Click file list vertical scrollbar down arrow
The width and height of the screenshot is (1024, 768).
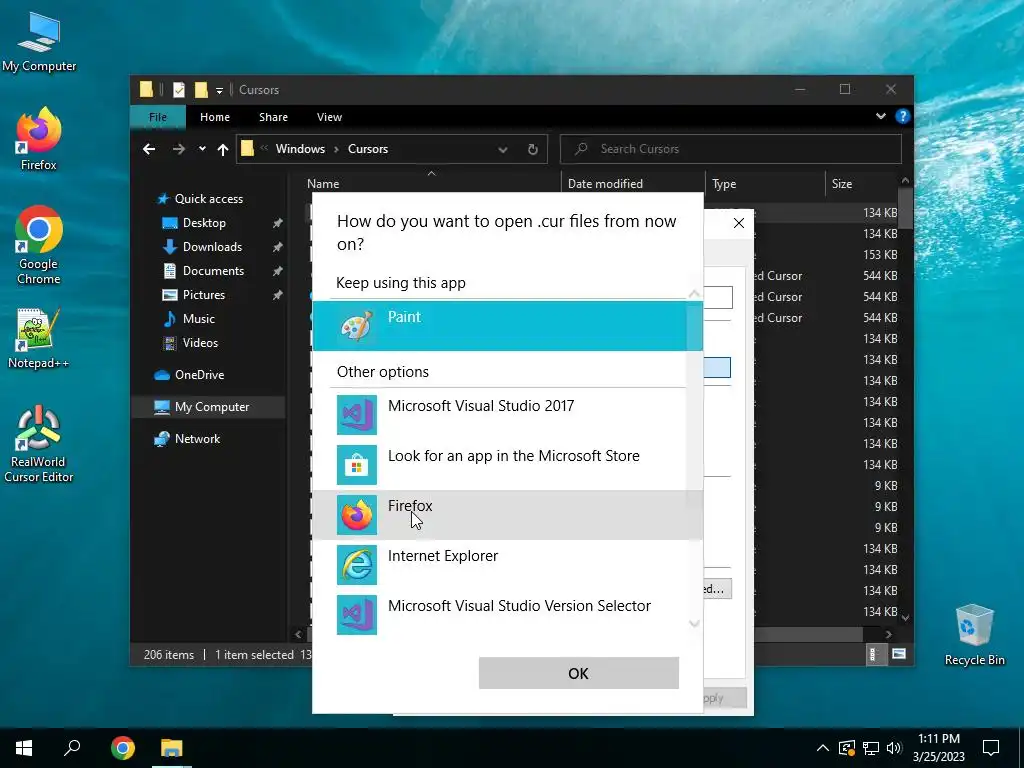(905, 618)
